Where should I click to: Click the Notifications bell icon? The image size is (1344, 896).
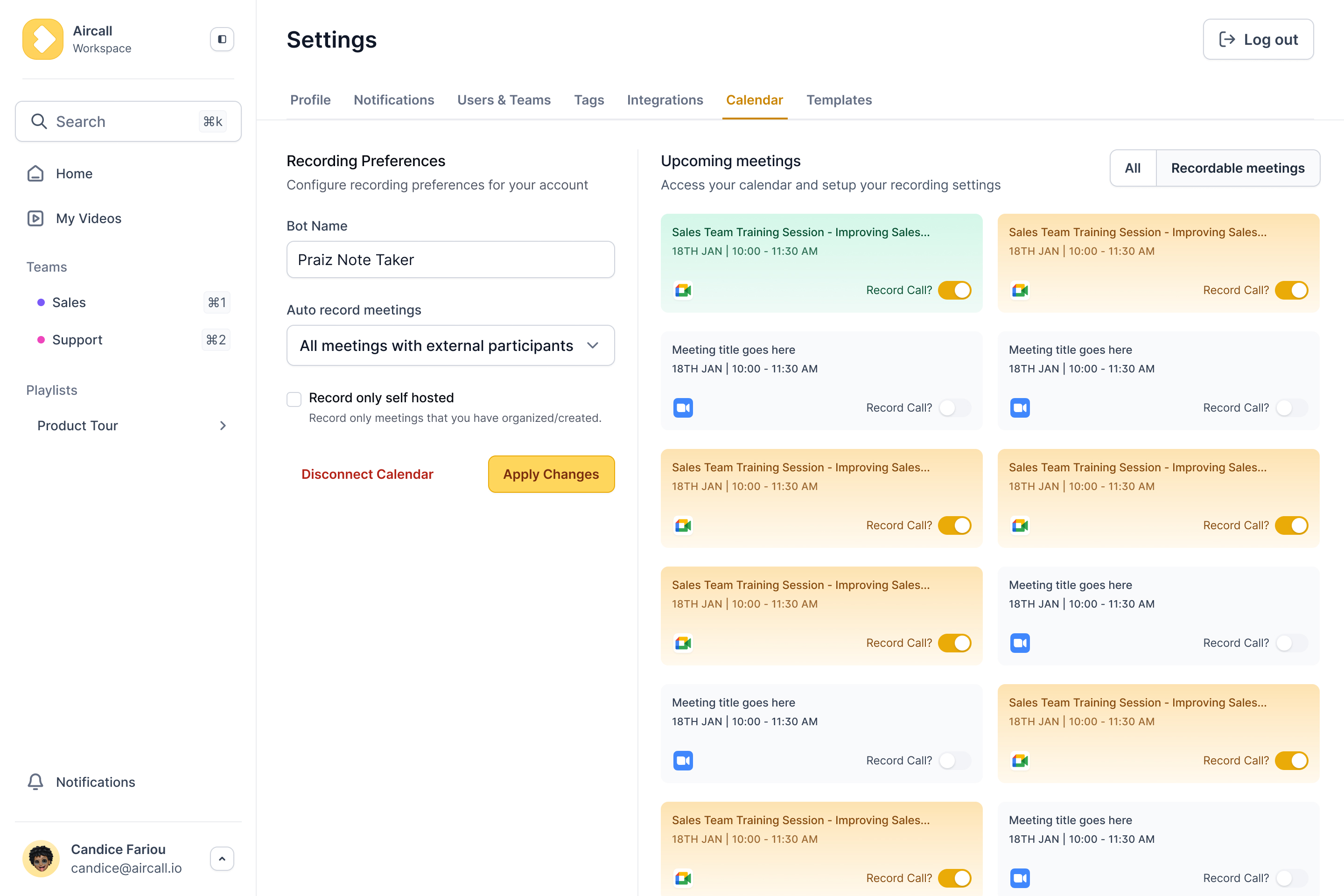click(35, 782)
